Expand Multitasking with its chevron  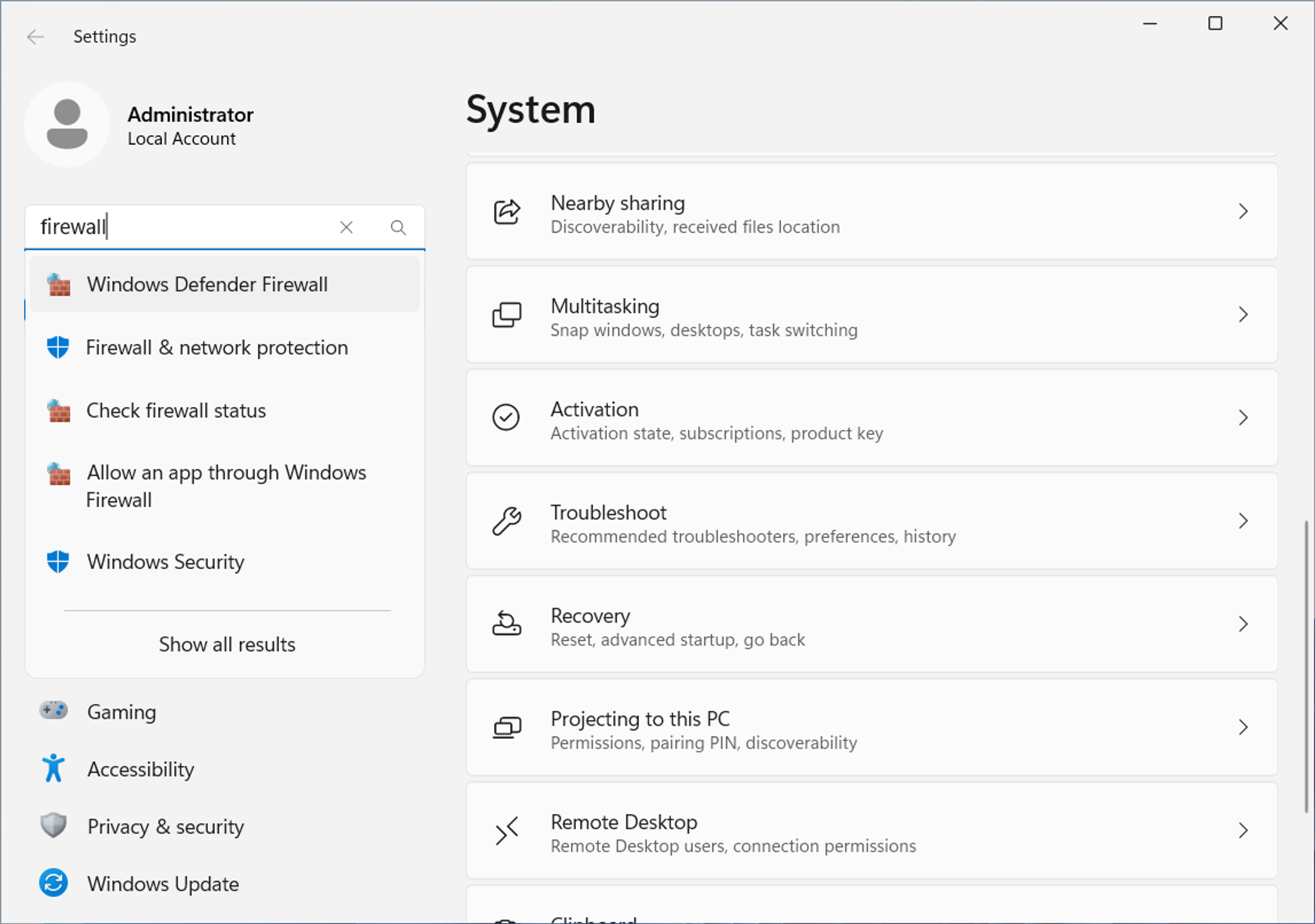coord(1243,314)
